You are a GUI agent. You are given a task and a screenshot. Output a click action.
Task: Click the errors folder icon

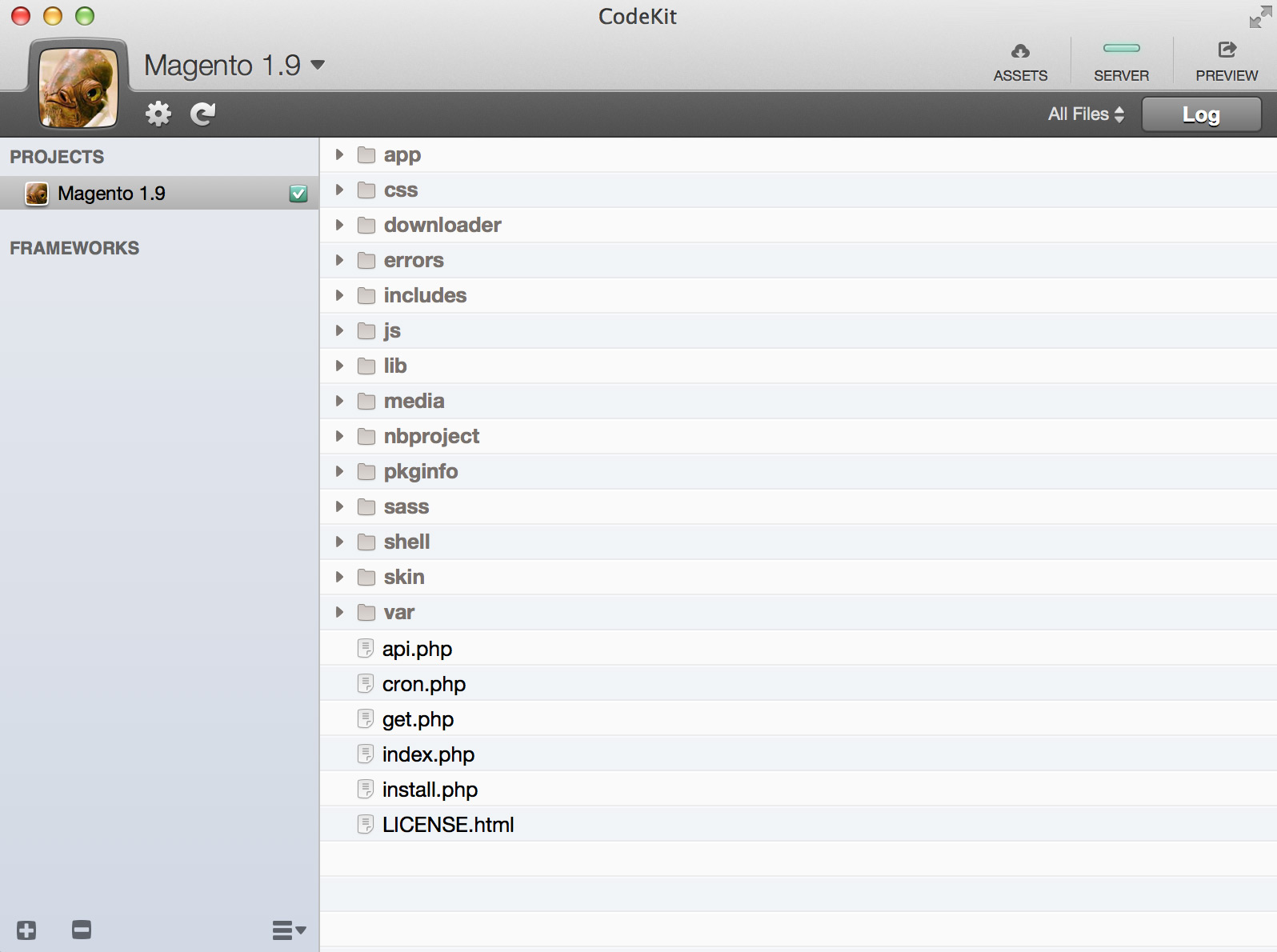(x=366, y=260)
